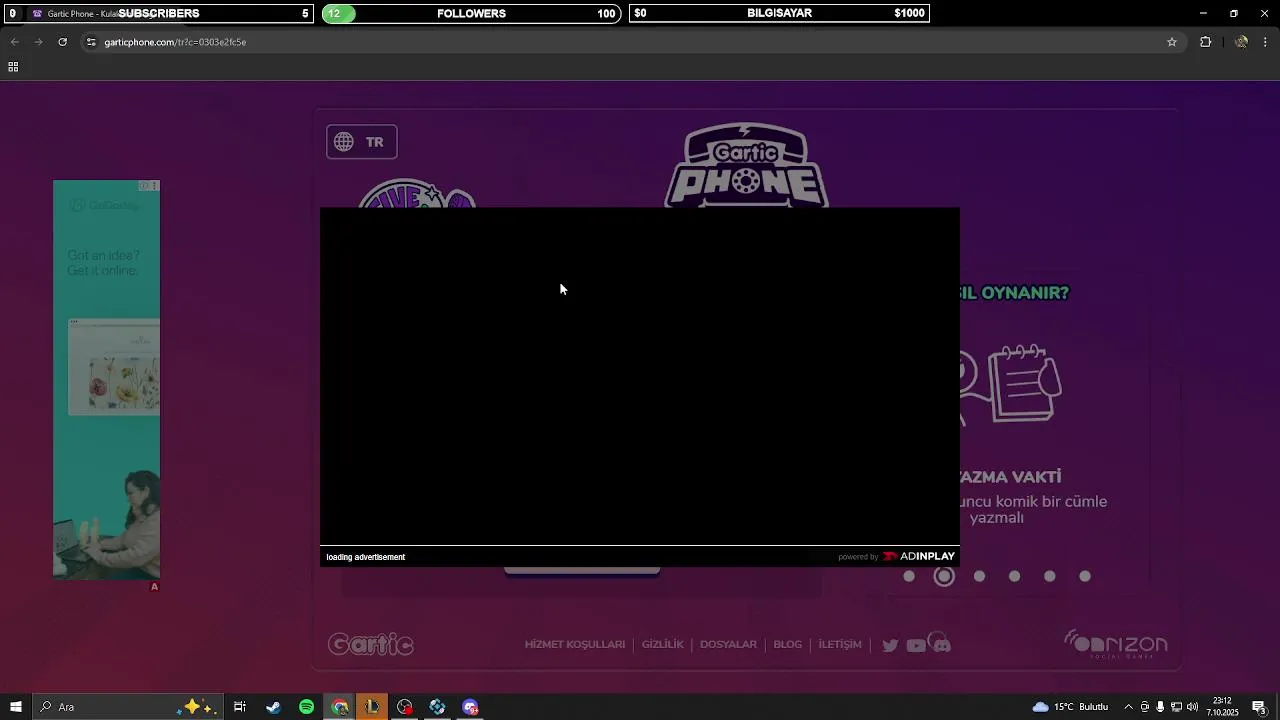The height and width of the screenshot is (720, 1280).
Task: Open the Windows Start menu
Action: coord(15,707)
